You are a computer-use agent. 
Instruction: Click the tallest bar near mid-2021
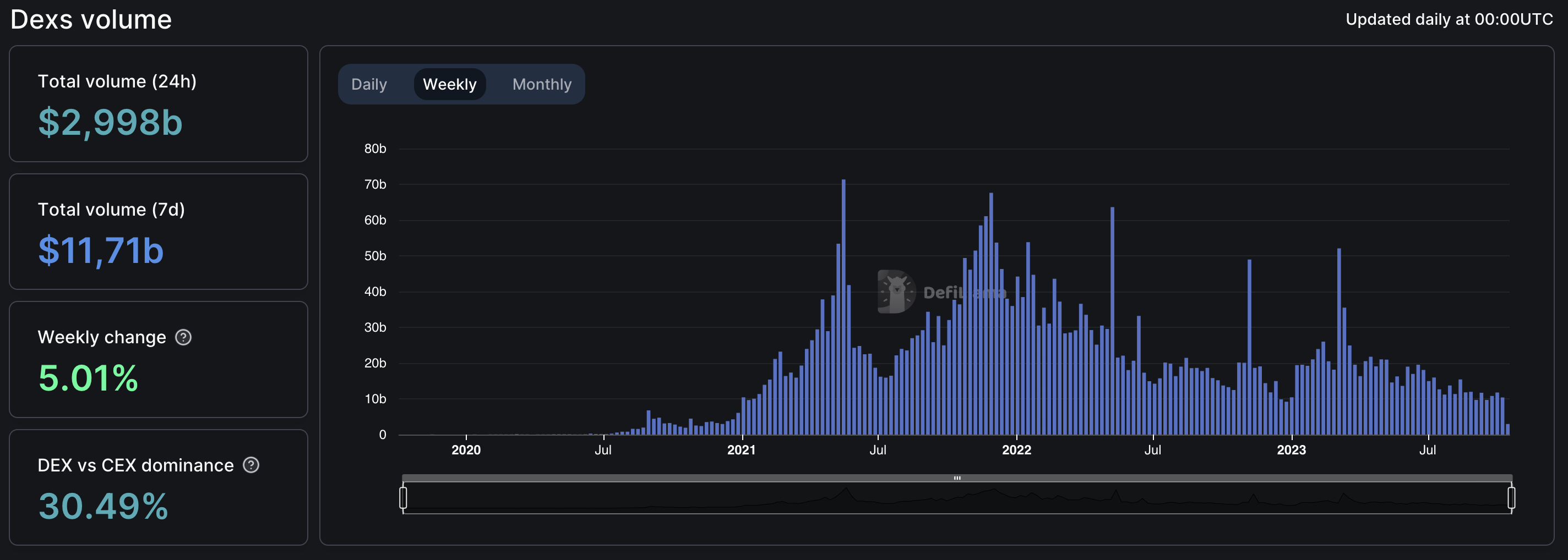pos(843,304)
